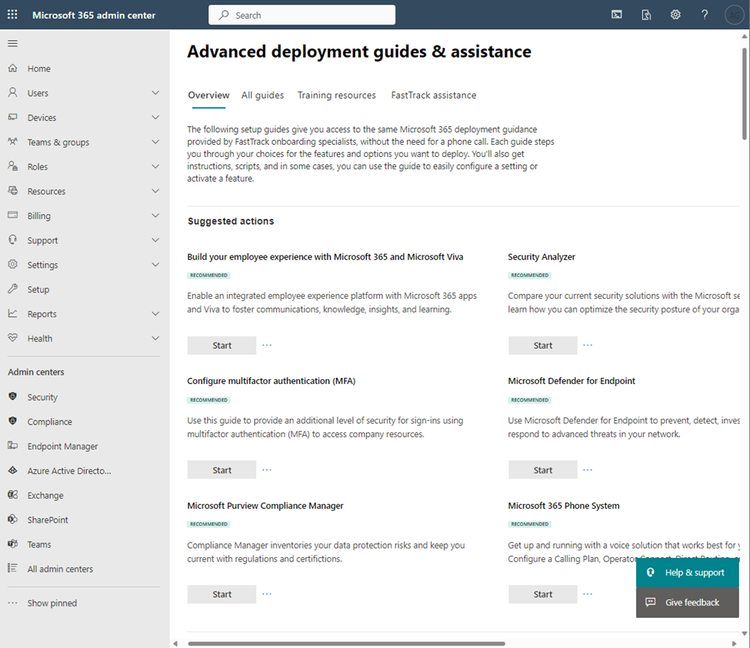This screenshot has width=750, height=648.
Task: Switch to the Training resources tab
Action: [x=337, y=95]
